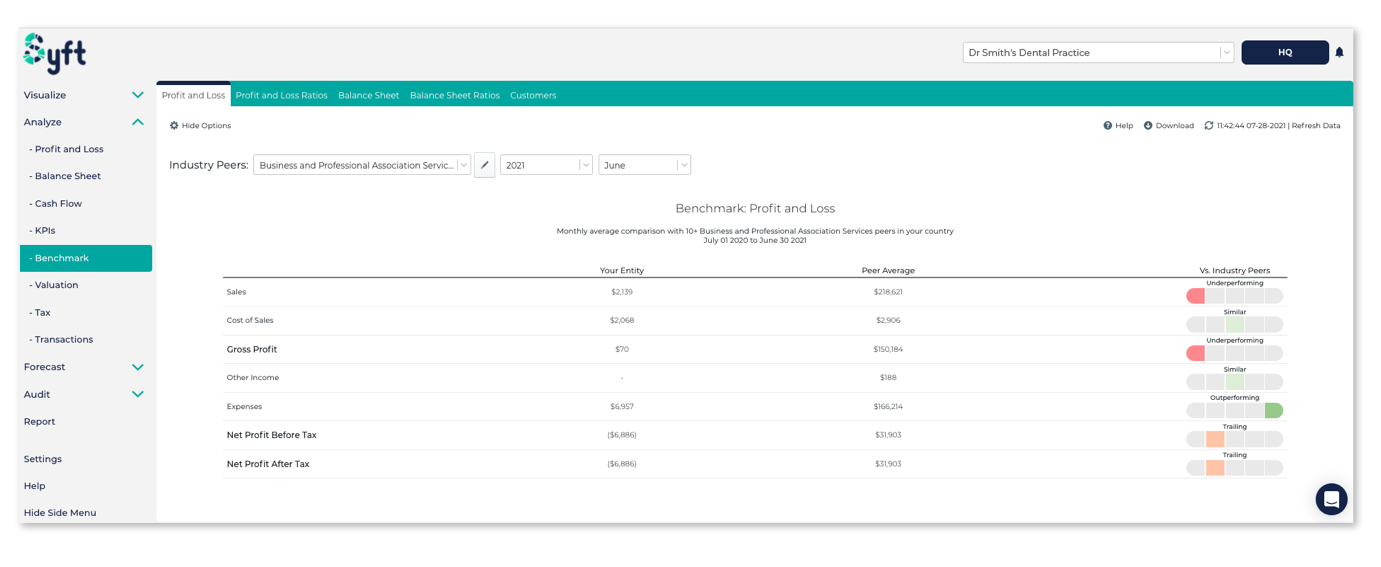The width and height of the screenshot is (1381, 567).
Task: Open Cash Flow in sidebar
Action: (x=56, y=203)
